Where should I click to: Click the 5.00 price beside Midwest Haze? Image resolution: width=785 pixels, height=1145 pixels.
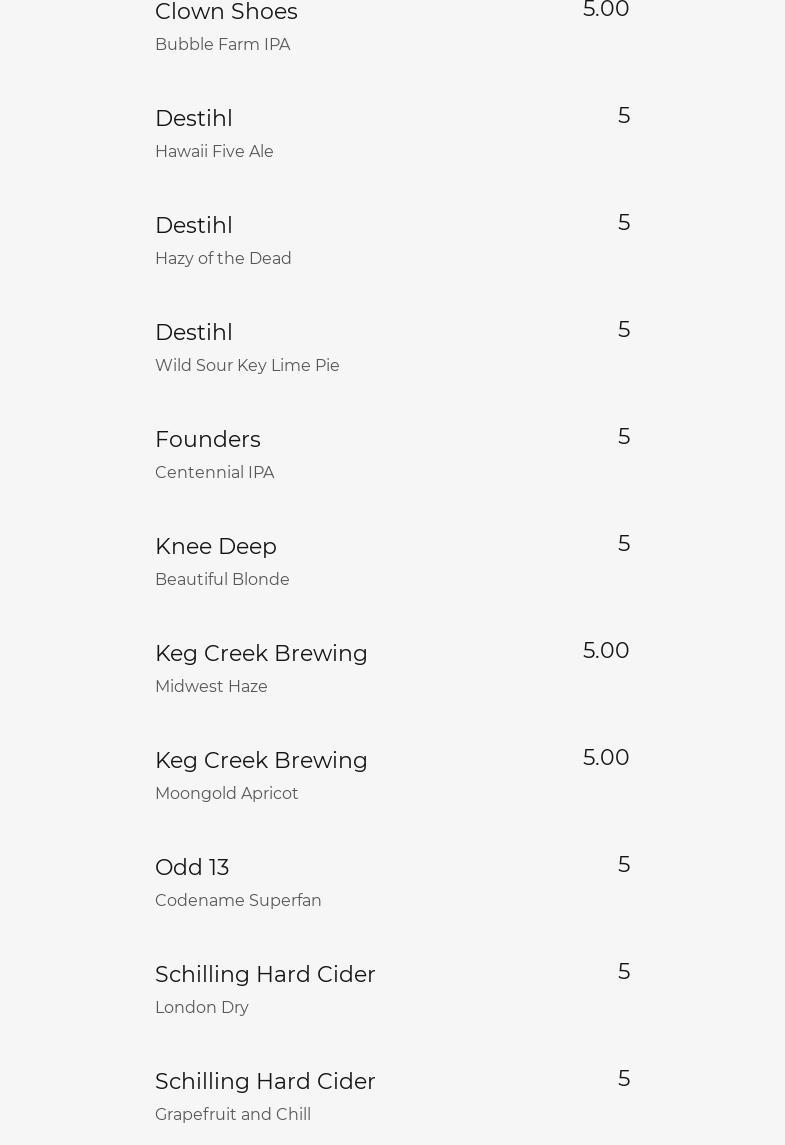pyautogui.click(x=606, y=651)
